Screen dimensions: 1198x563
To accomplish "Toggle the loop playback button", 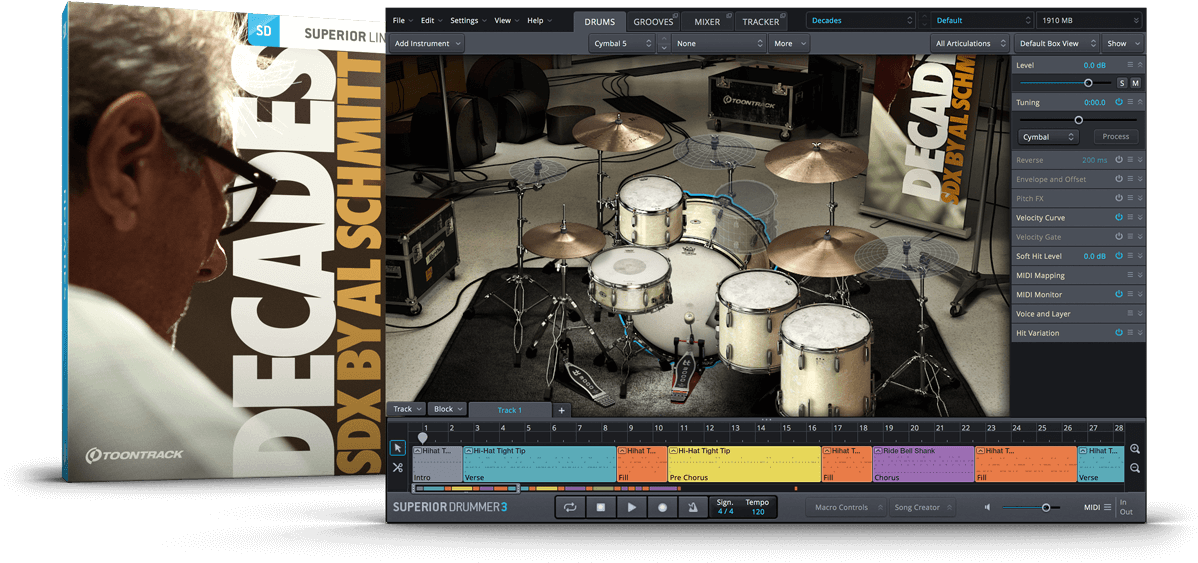I will pyautogui.click(x=570, y=507).
